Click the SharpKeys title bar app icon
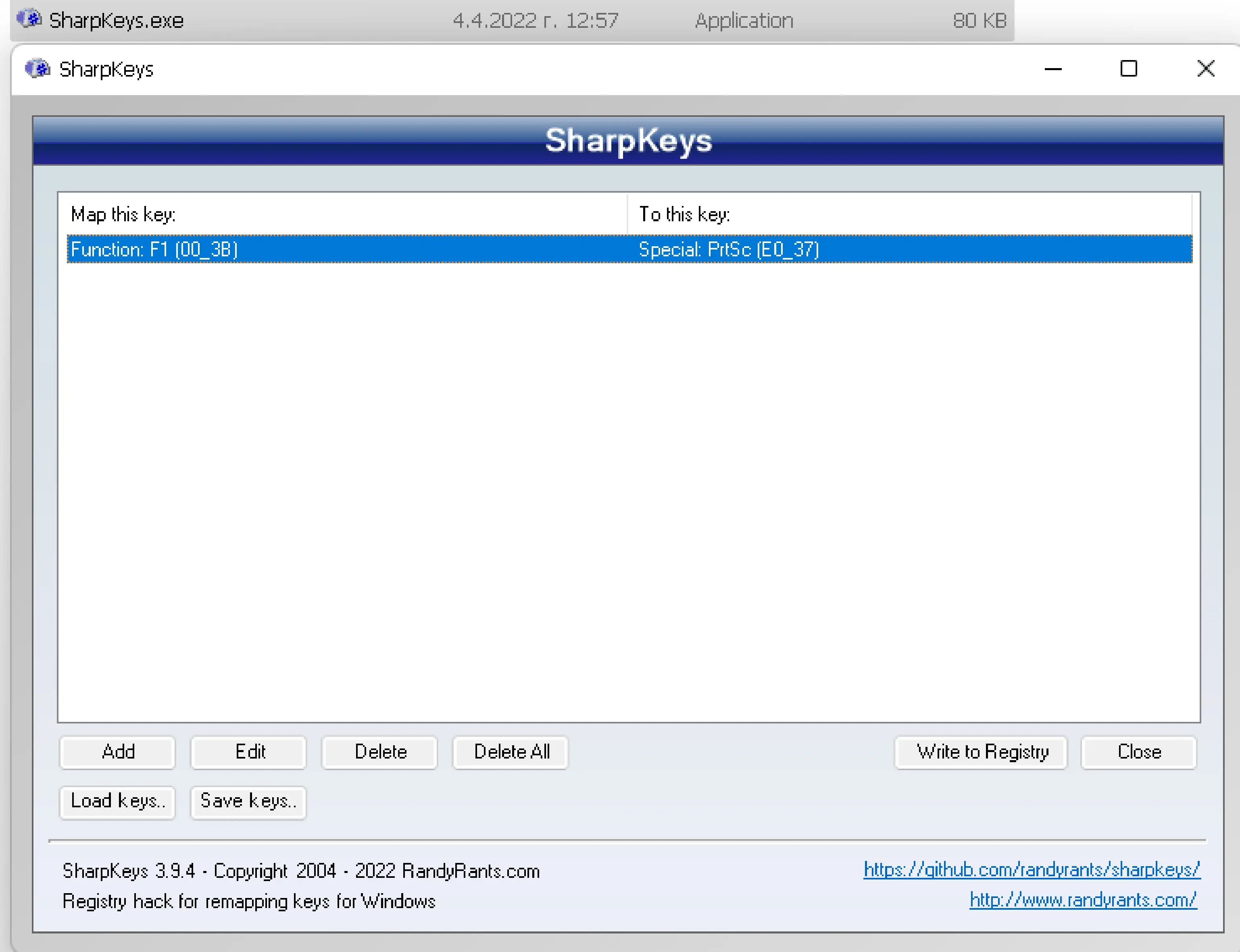The height and width of the screenshot is (952, 1240). (38, 69)
